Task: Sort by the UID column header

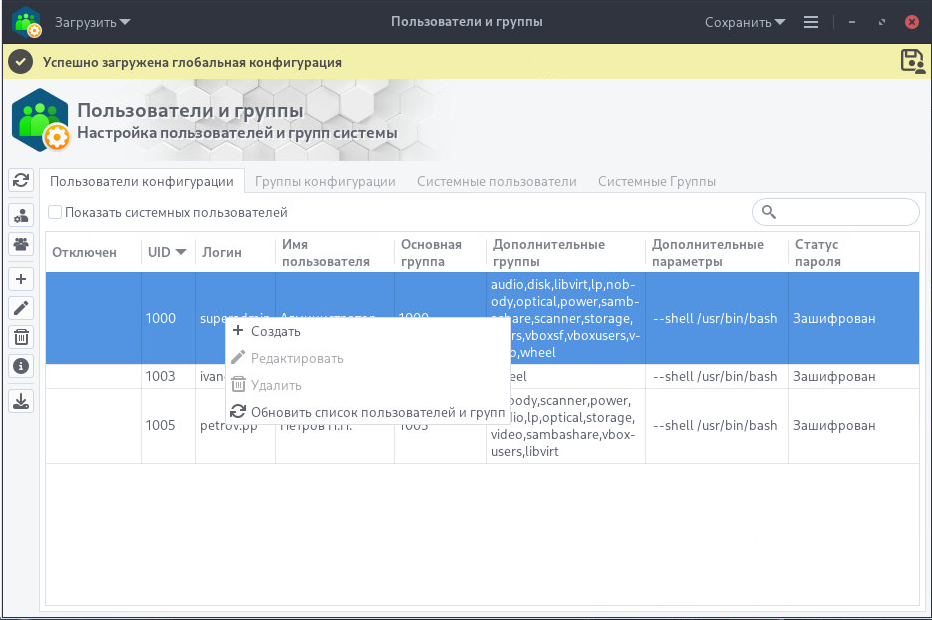Action: point(167,252)
